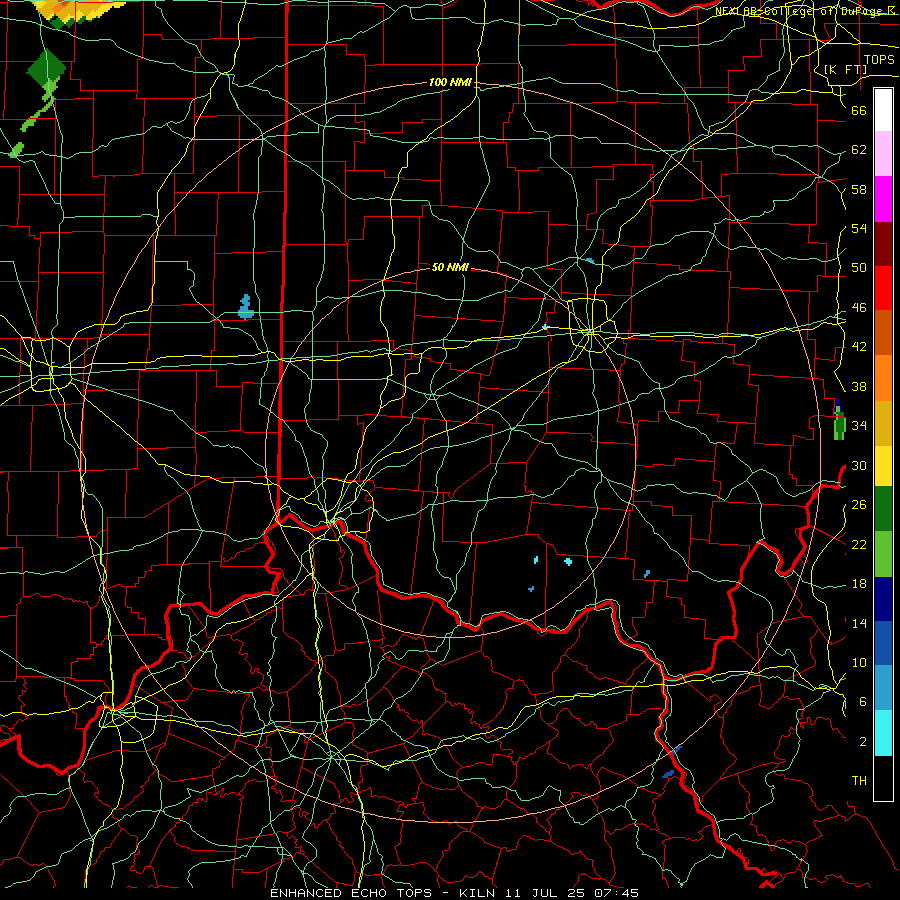Click the '[K FT]' units label

845,69
